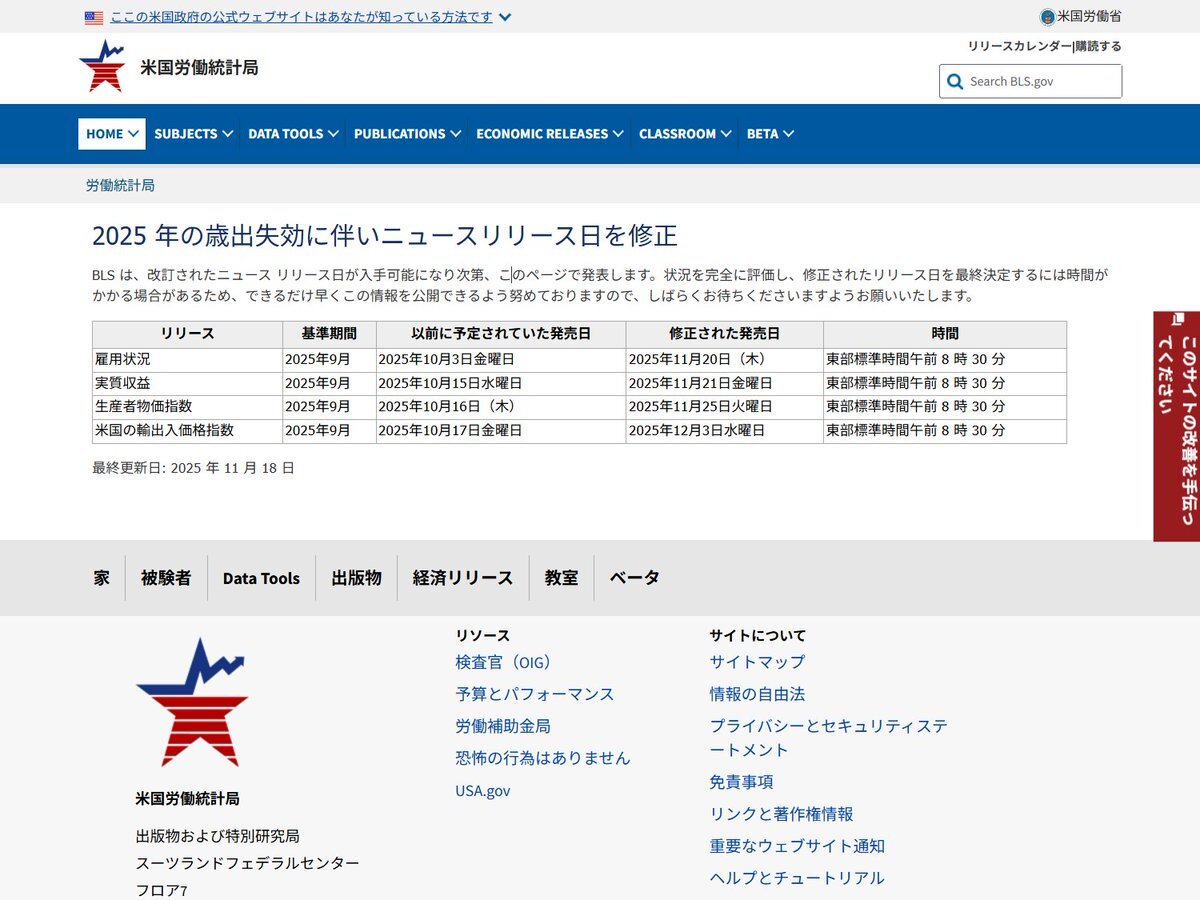Viewport: 1200px width, 900px height.
Task: Expand the official government website banner chevron
Action: pos(505,17)
